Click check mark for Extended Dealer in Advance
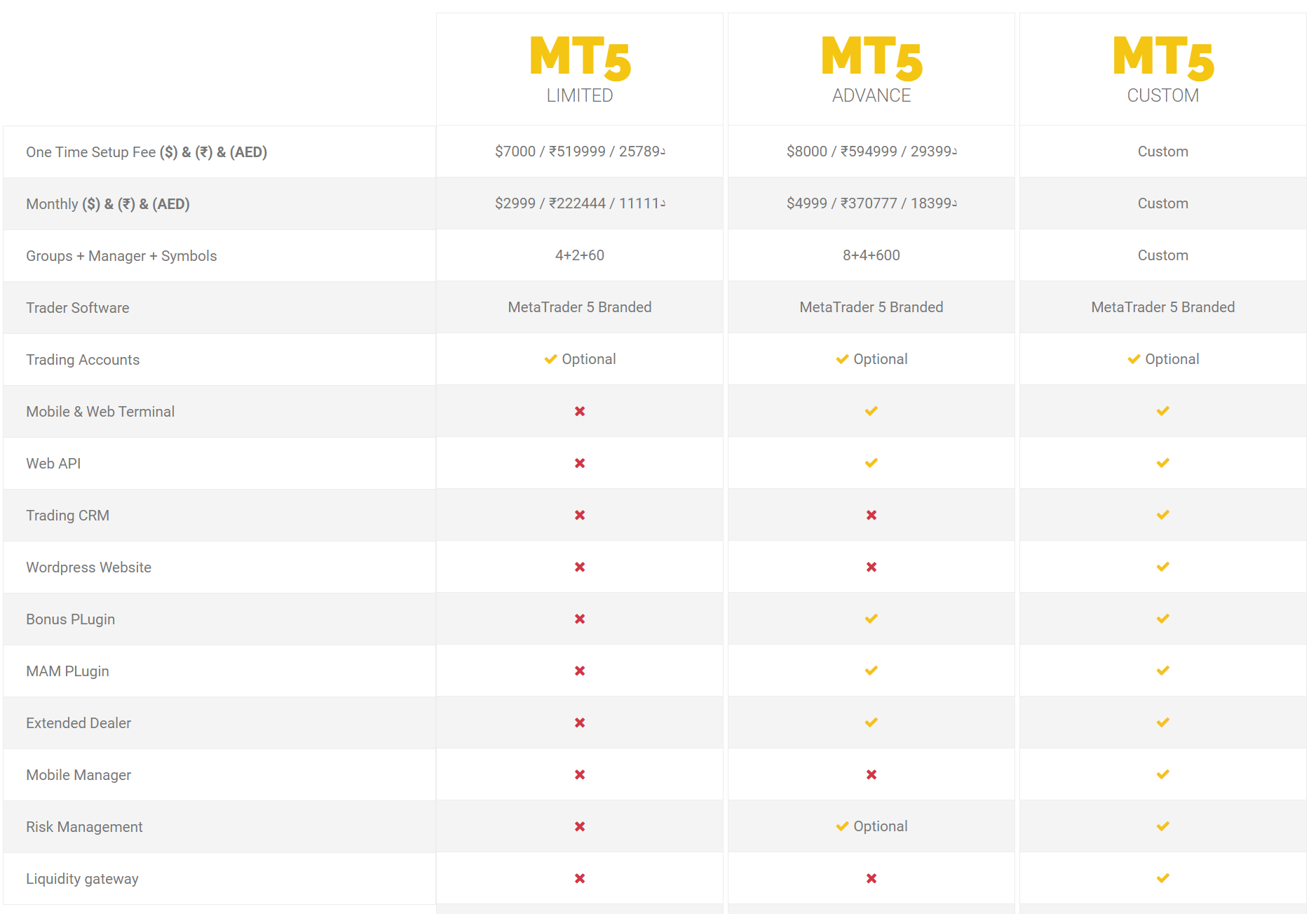This screenshot has width=1316, height=914. (871, 723)
